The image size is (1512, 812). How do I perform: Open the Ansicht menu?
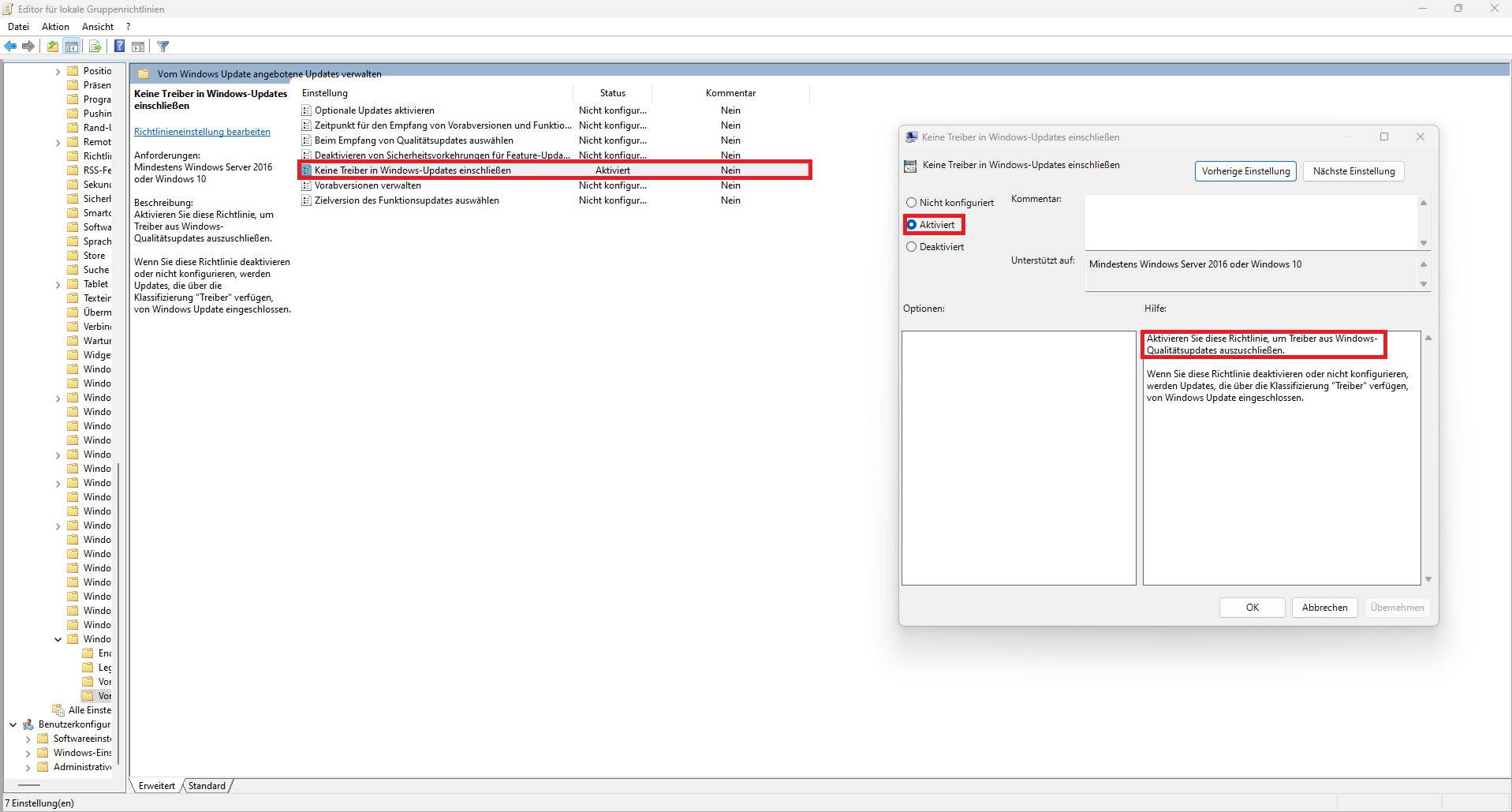coord(98,27)
